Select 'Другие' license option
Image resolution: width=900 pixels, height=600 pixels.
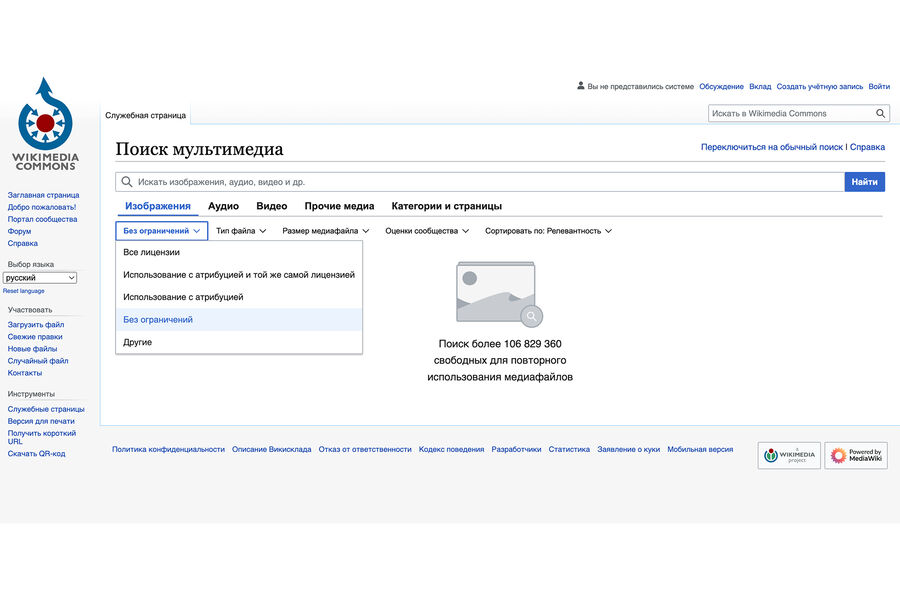[239, 342]
